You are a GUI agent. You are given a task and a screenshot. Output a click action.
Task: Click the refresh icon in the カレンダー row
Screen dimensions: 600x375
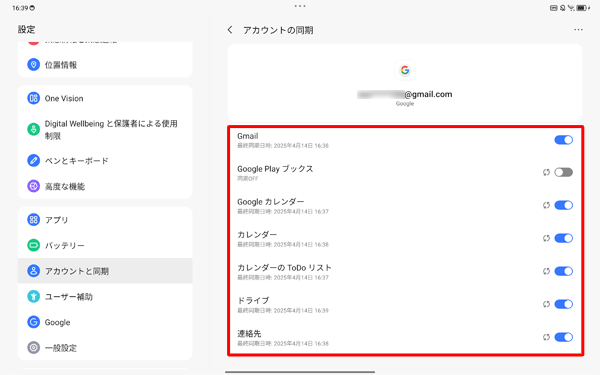coord(546,238)
